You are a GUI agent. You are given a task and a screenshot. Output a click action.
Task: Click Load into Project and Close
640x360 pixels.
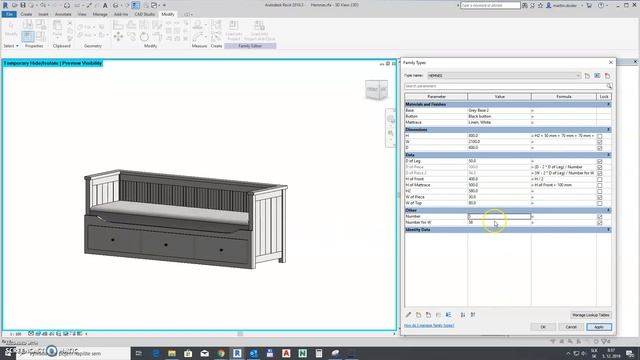(259, 30)
